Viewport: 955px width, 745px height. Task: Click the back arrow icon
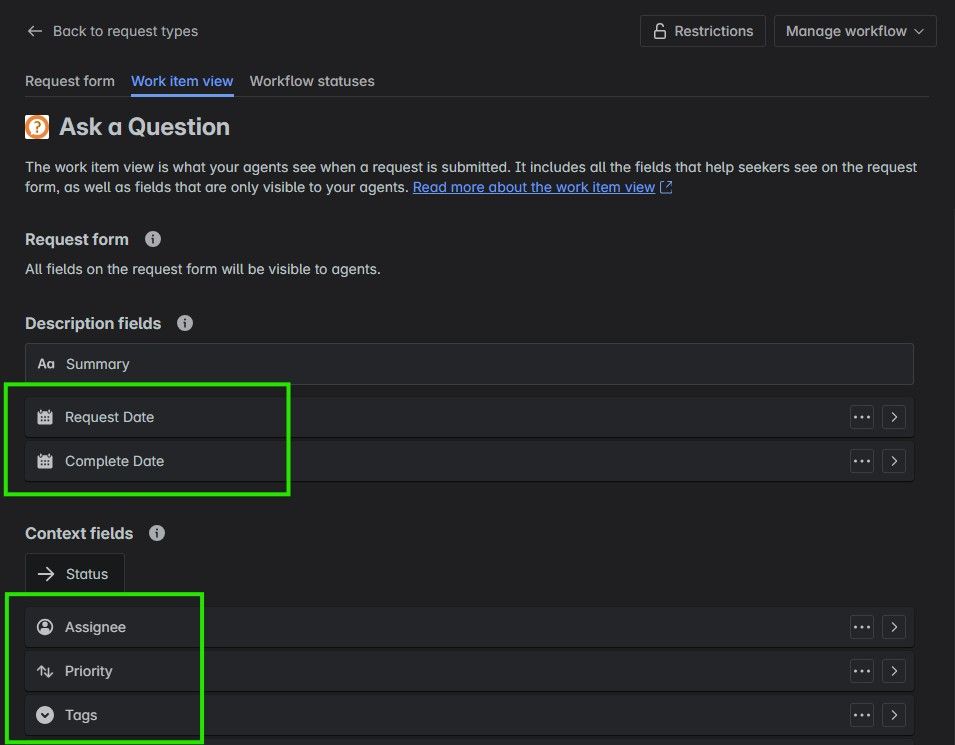[x=35, y=31]
